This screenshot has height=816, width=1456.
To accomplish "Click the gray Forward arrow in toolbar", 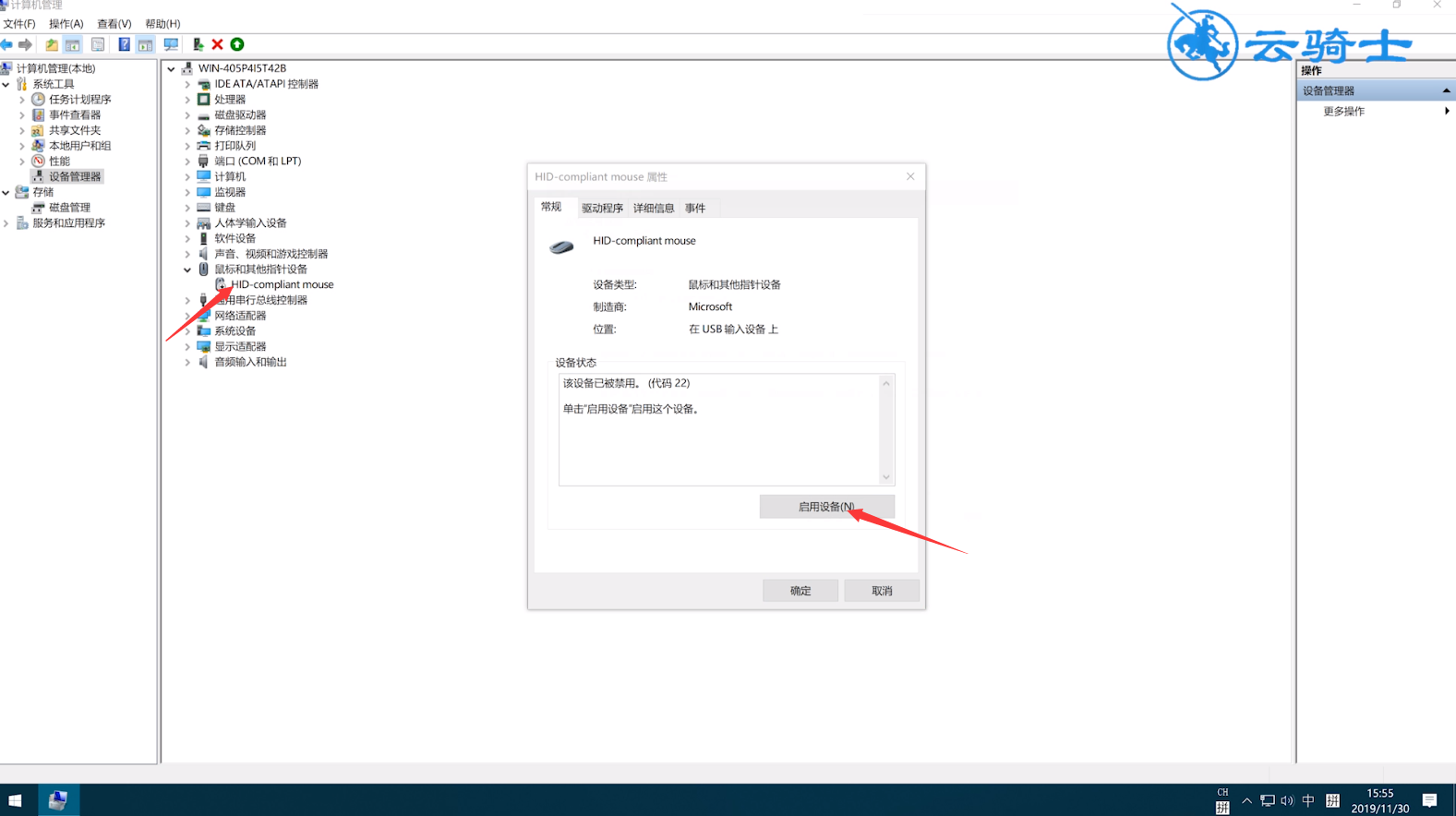I will pos(26,44).
